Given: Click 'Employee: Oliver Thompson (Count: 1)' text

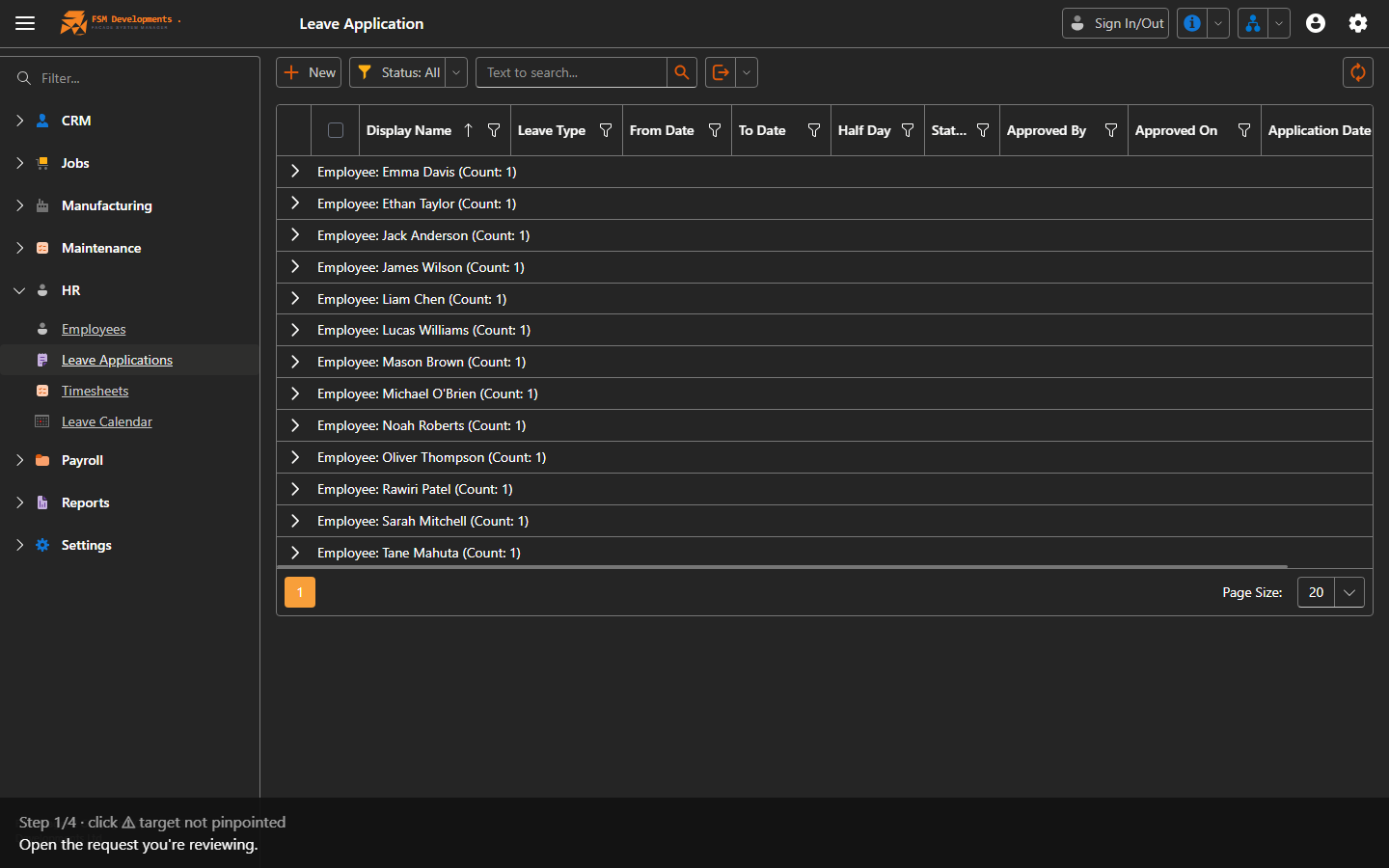Looking at the screenshot, I should tap(431, 457).
